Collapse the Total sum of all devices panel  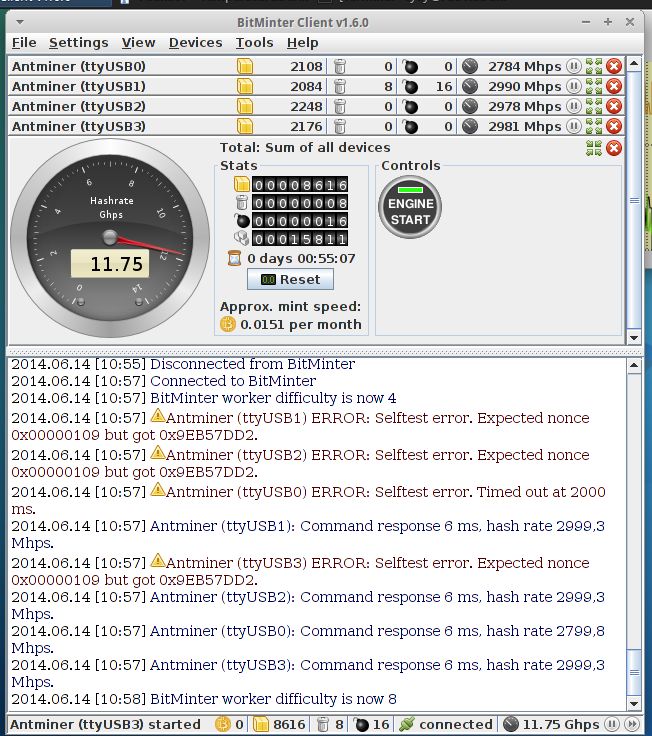coord(594,148)
